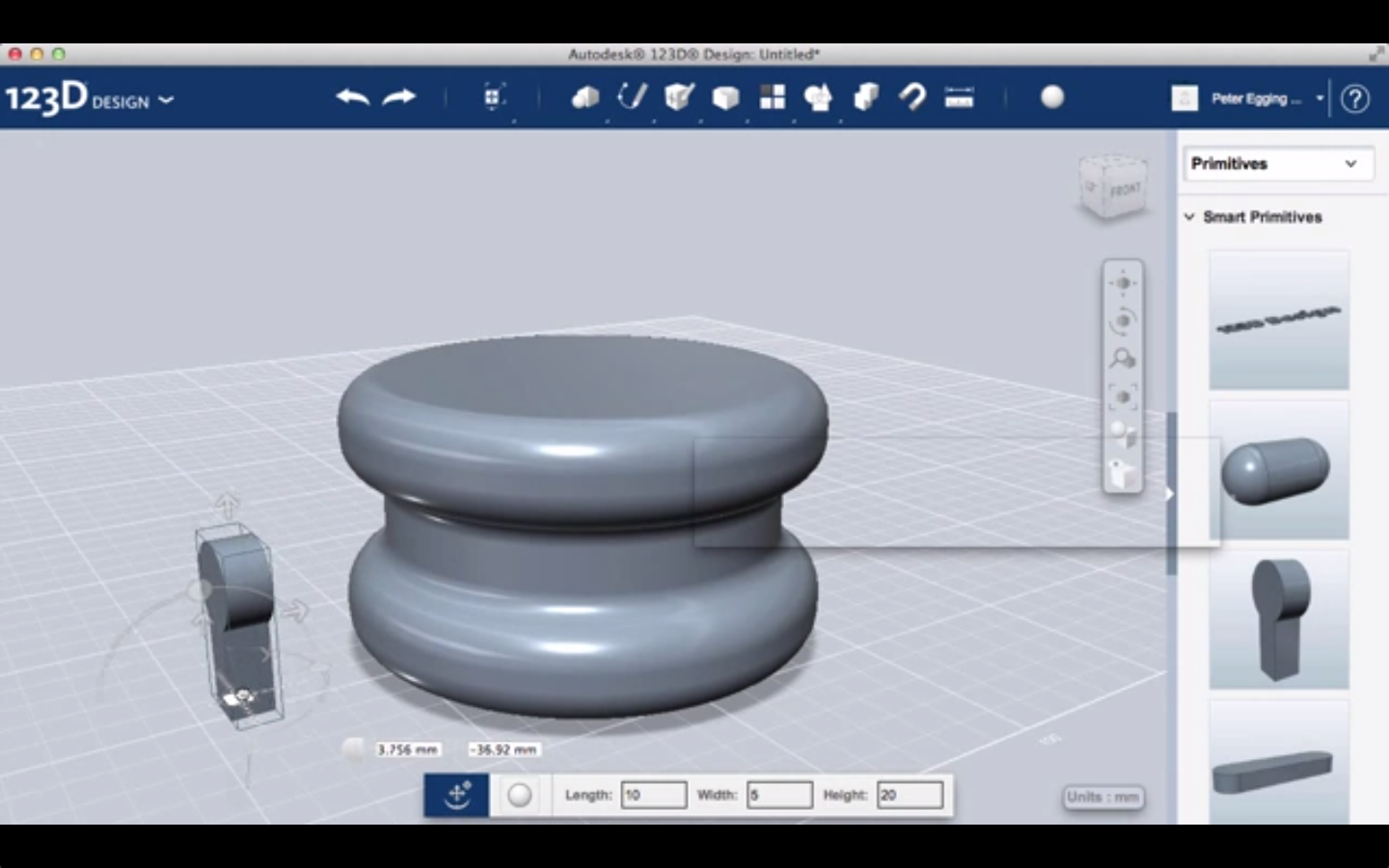Viewport: 1389px width, 868px height.
Task: Open the Transform tool
Action: (494, 96)
